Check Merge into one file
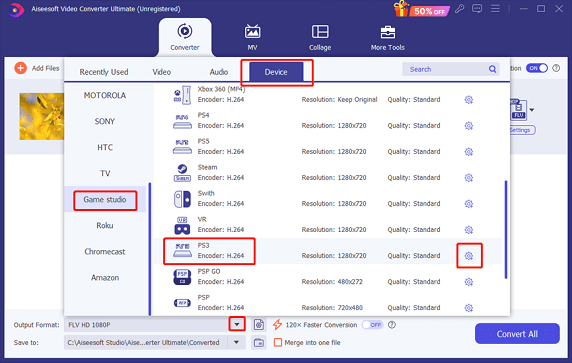Screen dimensions: 572x363 coord(278,343)
